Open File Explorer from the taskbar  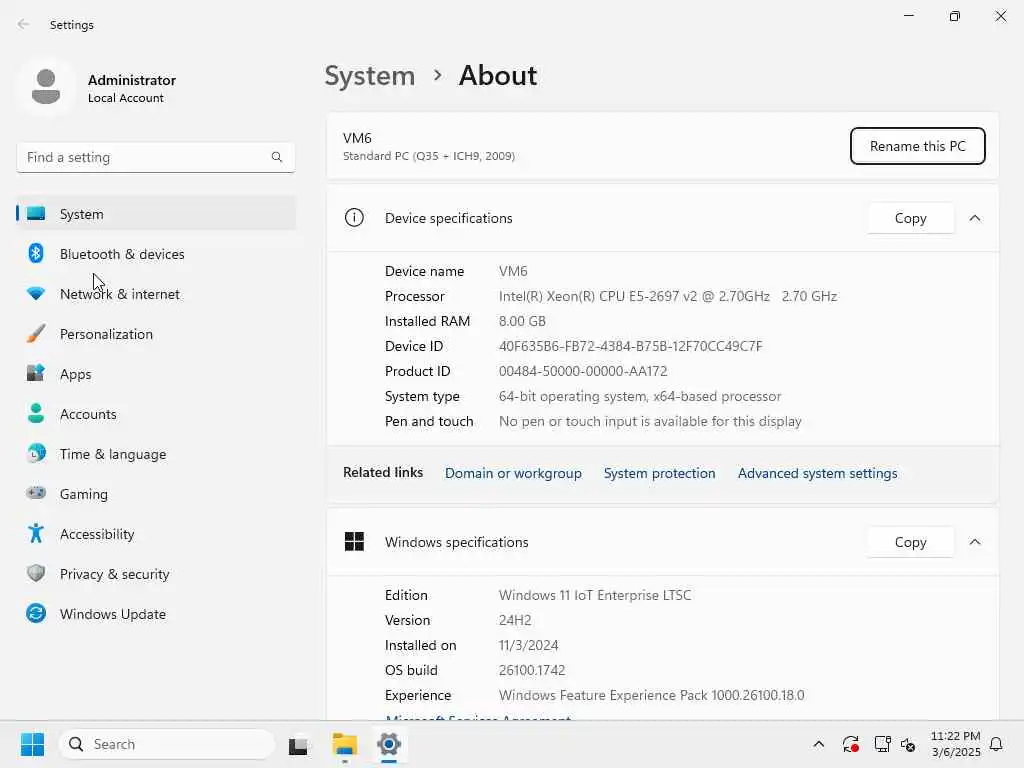pos(344,744)
